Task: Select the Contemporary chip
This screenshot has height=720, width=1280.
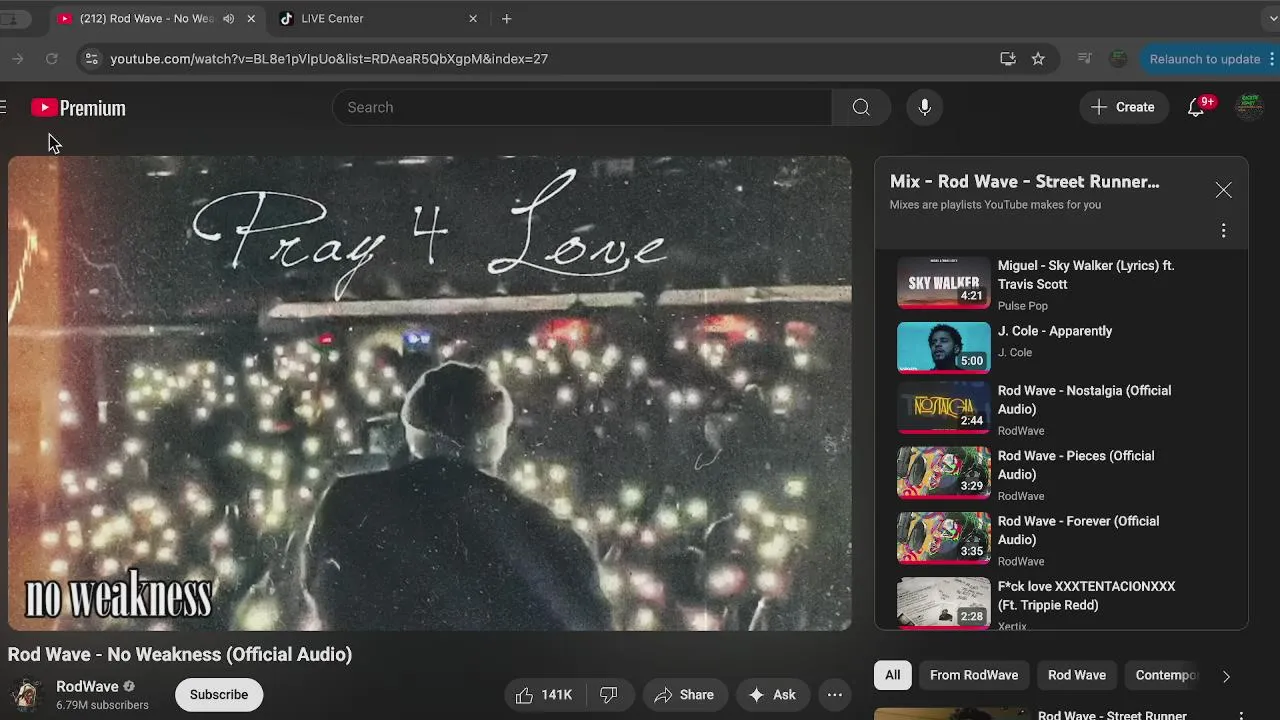Action: click(1165, 675)
